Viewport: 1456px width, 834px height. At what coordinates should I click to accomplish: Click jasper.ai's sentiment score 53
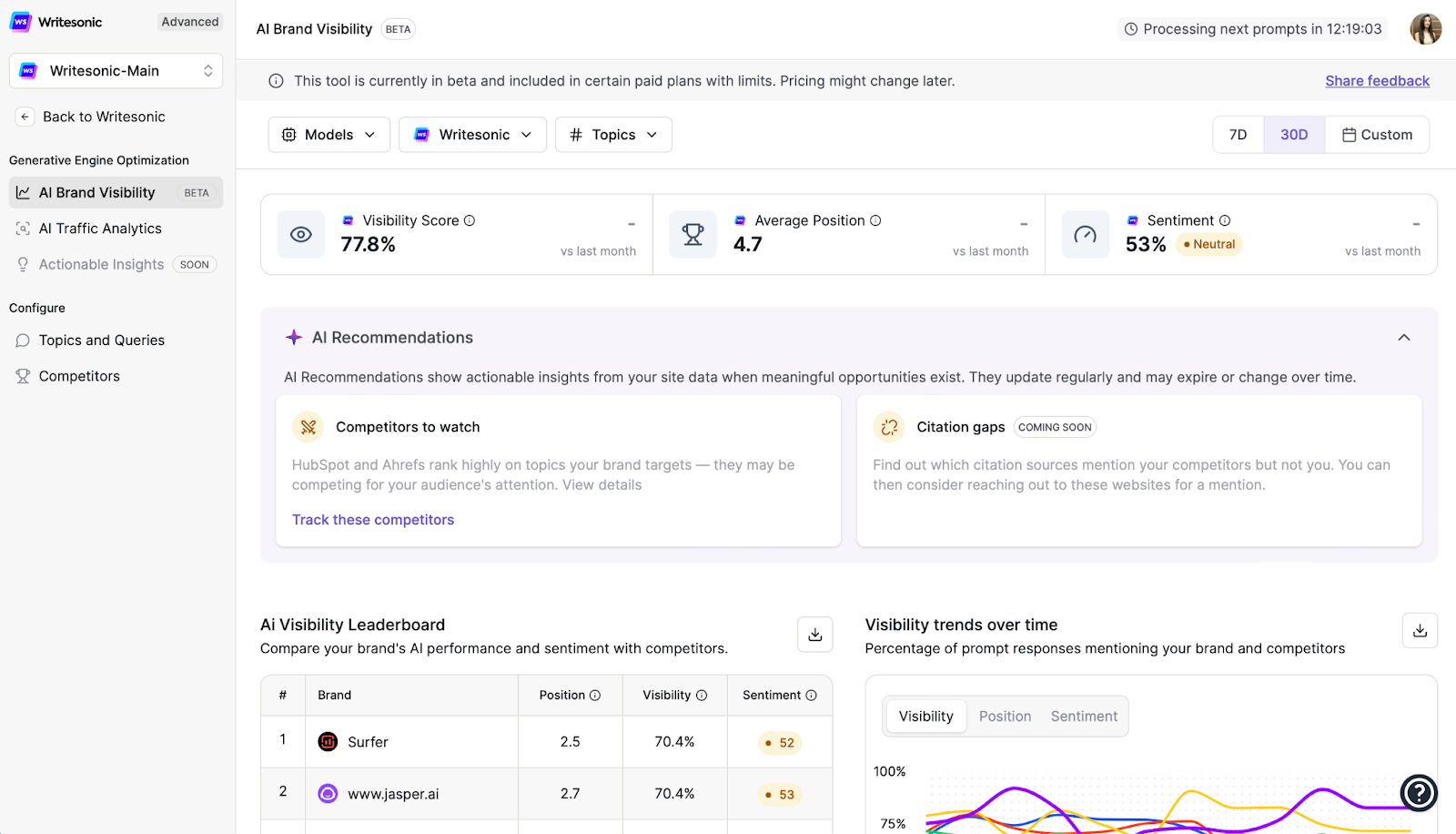click(780, 795)
